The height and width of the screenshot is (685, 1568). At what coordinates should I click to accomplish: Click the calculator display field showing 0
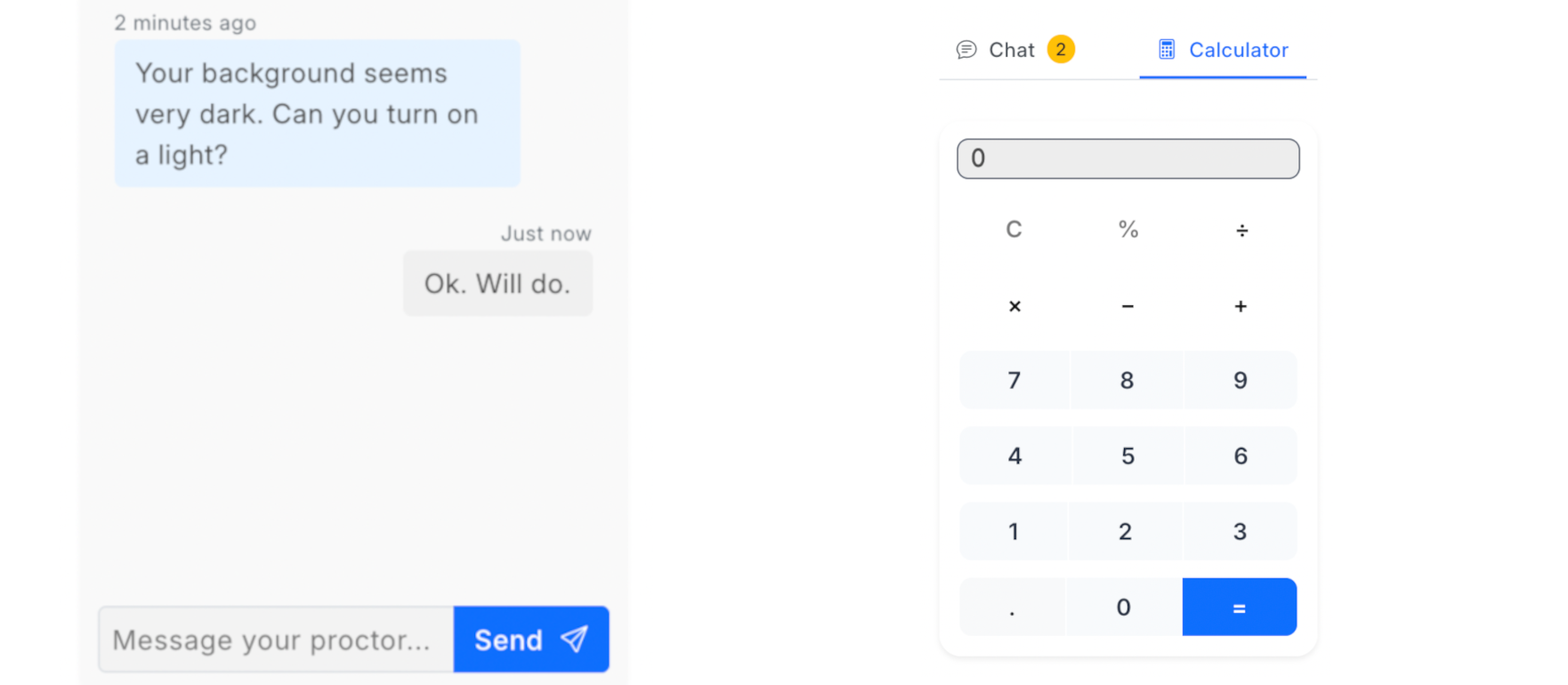[1128, 158]
